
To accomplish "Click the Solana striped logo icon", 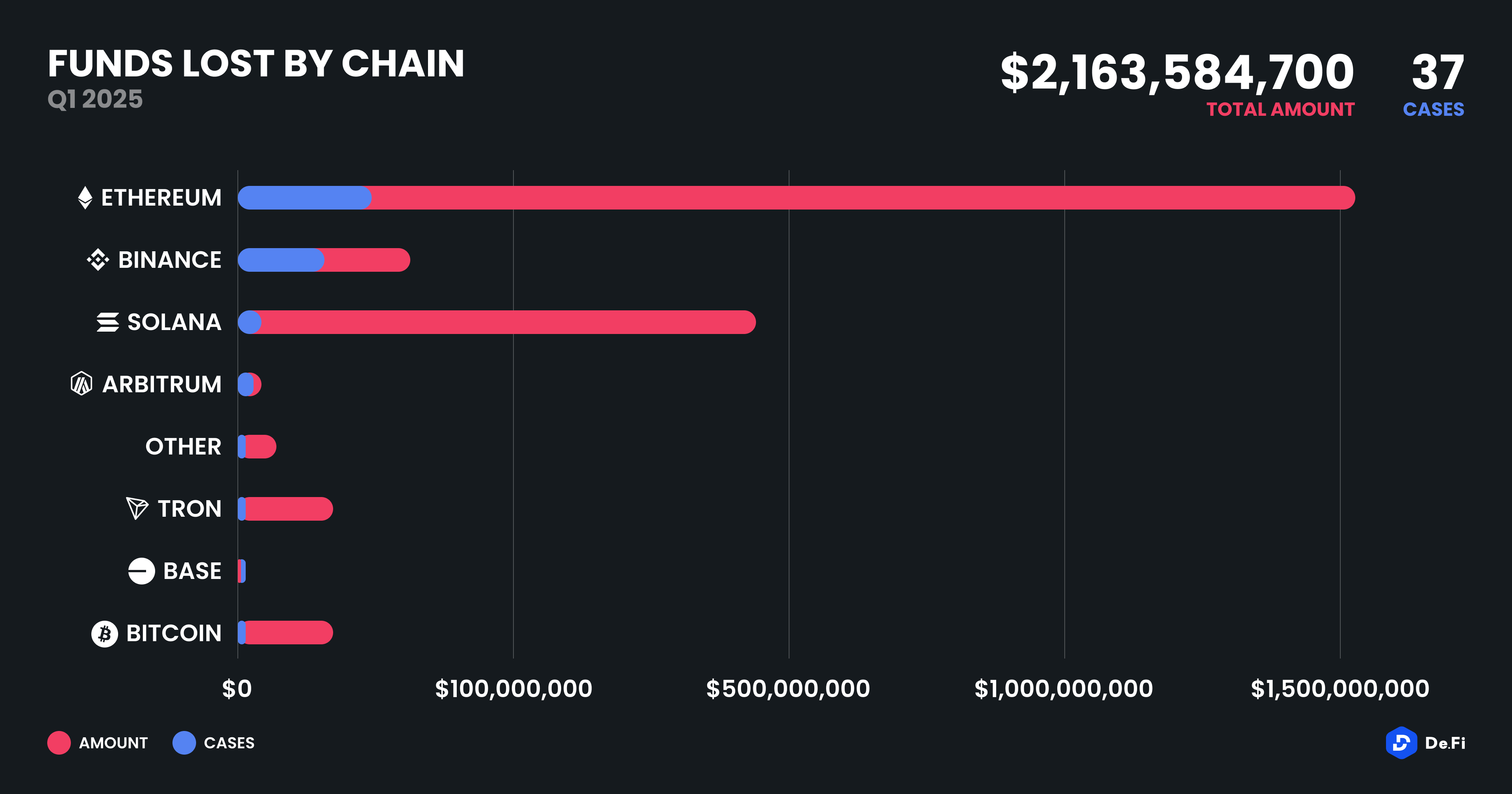I will 108,322.
